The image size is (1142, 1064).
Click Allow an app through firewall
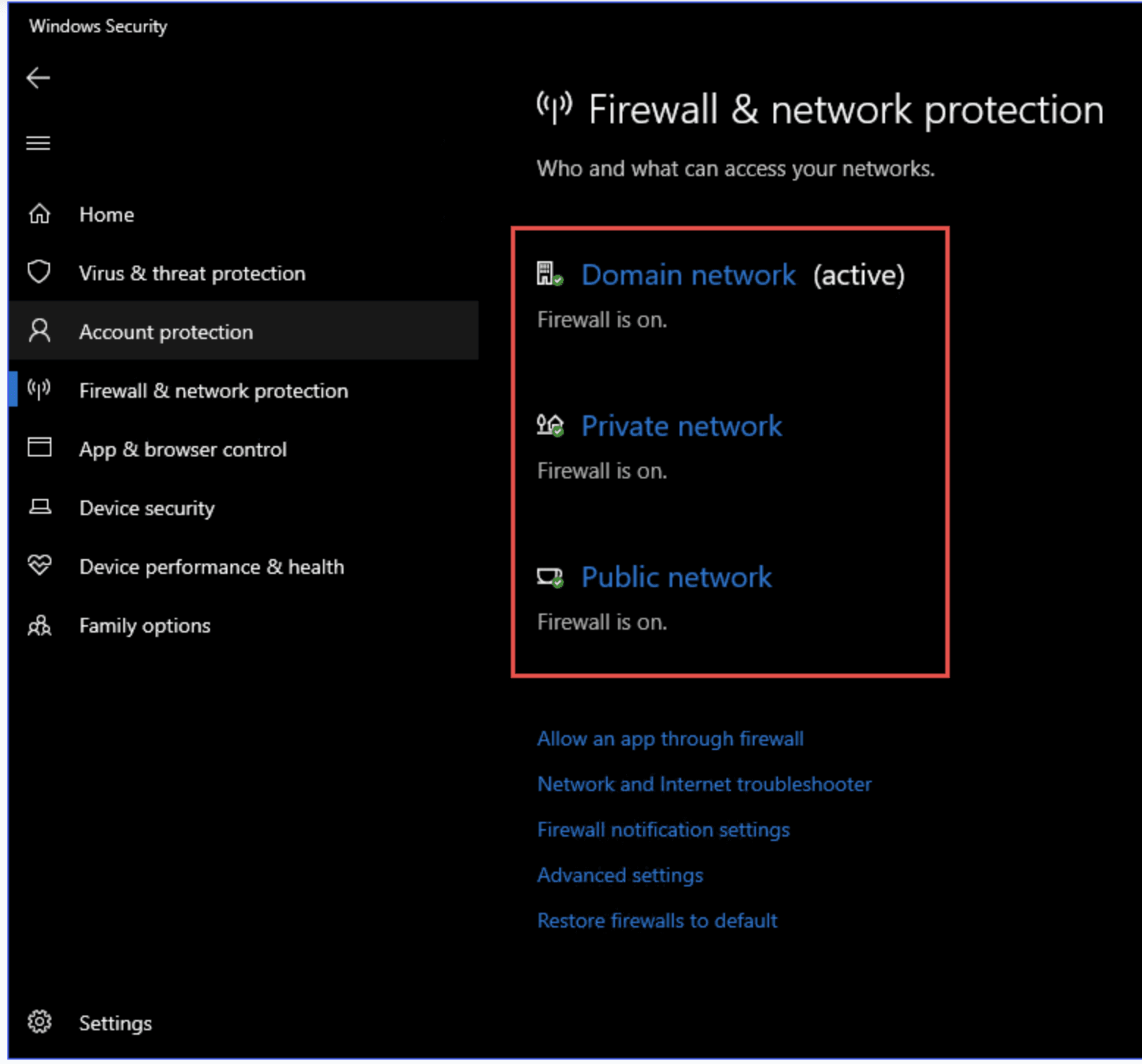coord(670,739)
